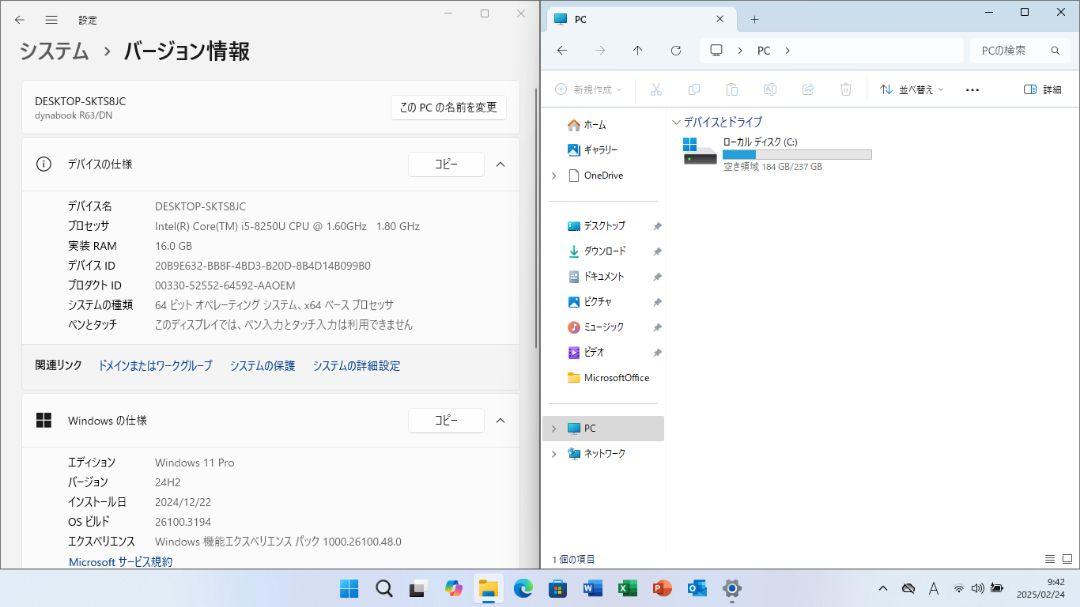Open the Explorer see more (…) menu
The height and width of the screenshot is (607, 1080).
point(972,90)
